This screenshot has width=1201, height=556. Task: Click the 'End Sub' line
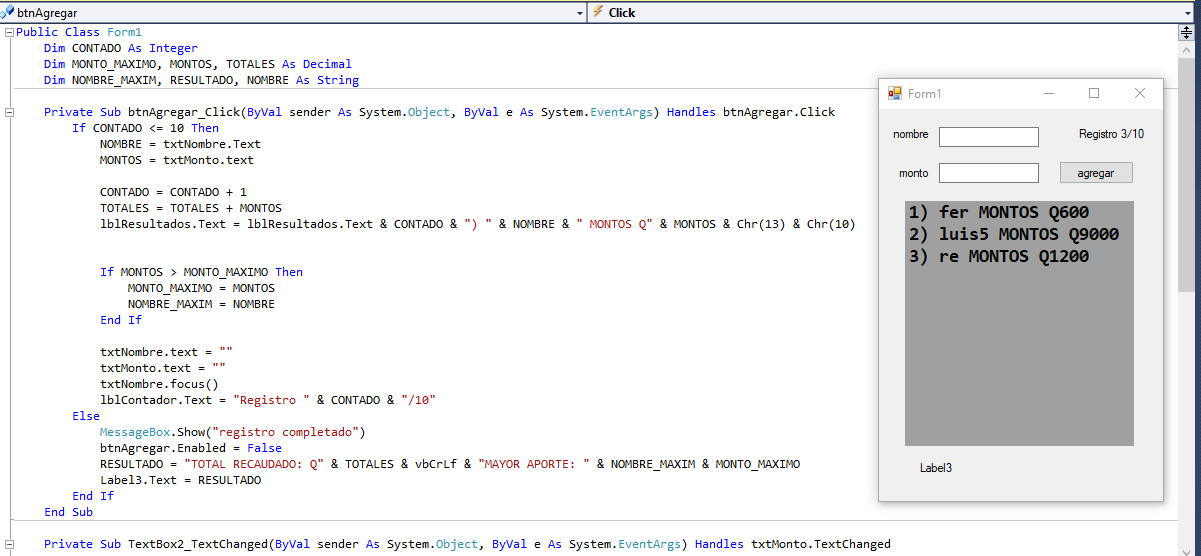(x=69, y=512)
